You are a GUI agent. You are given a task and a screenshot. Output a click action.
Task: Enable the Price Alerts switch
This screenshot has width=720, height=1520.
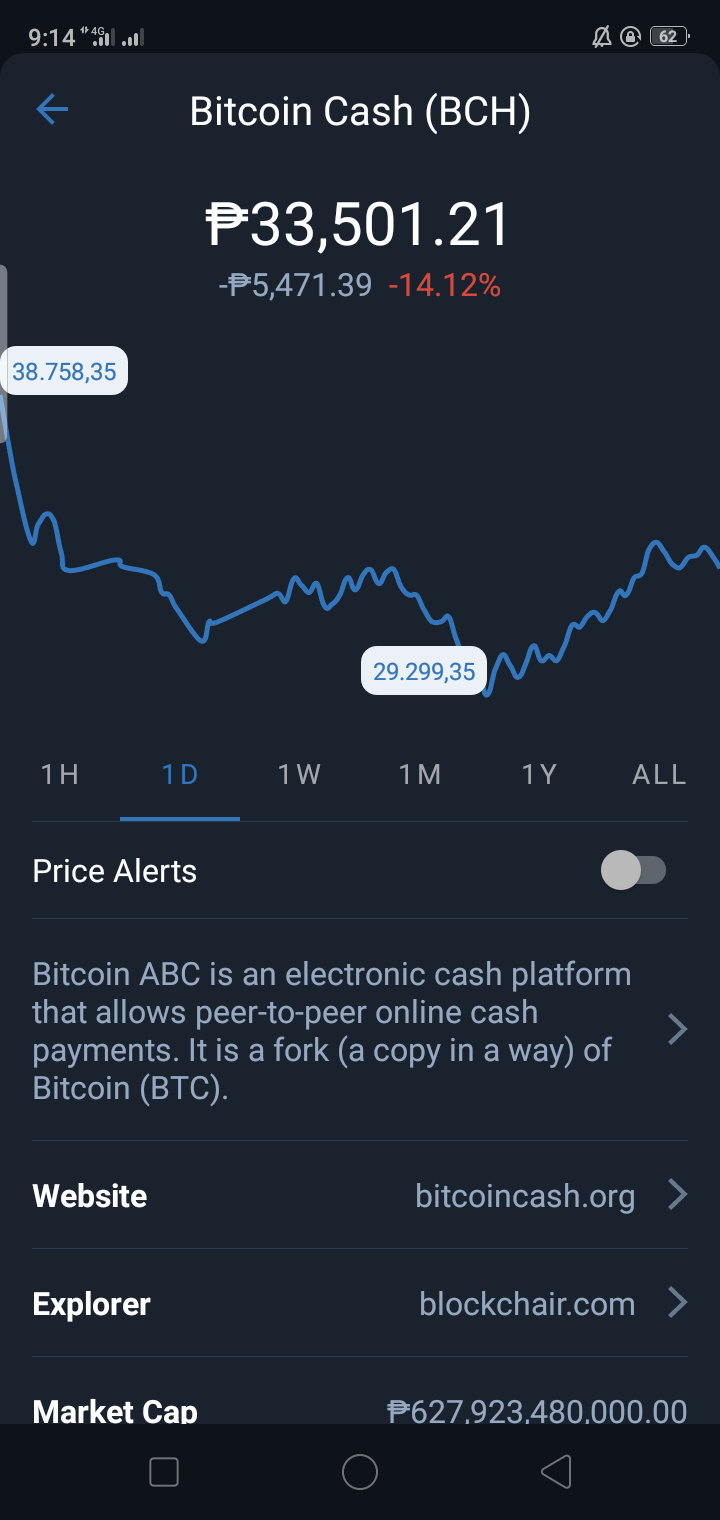coord(633,870)
